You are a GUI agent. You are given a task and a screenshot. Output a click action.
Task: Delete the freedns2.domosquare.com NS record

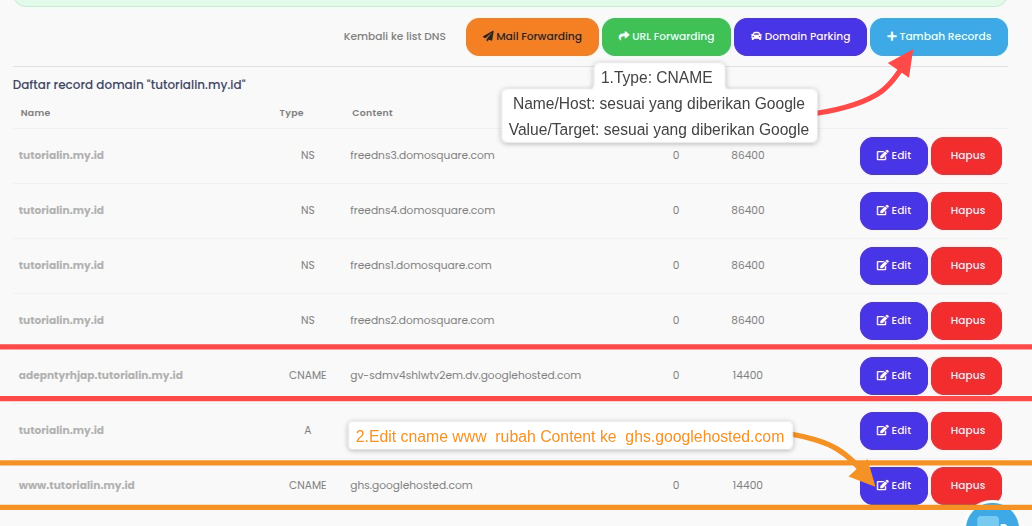click(x=966, y=321)
